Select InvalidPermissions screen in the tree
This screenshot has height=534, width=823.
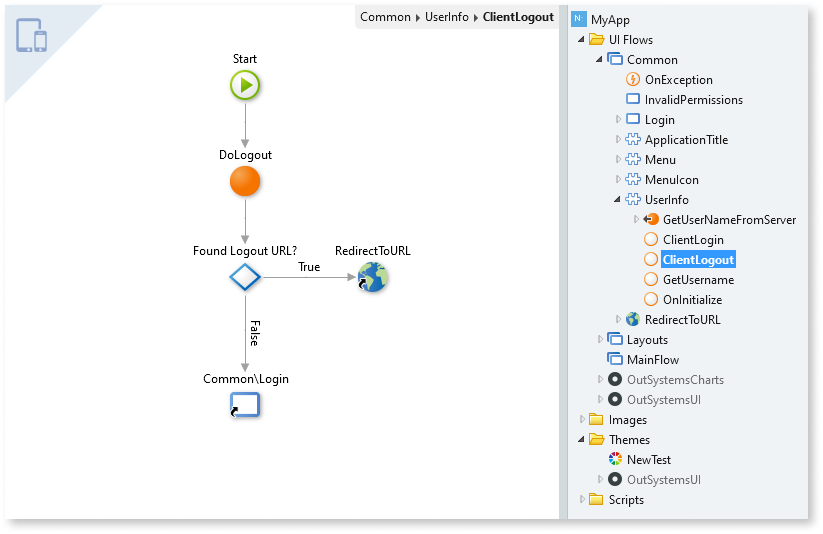[693, 100]
